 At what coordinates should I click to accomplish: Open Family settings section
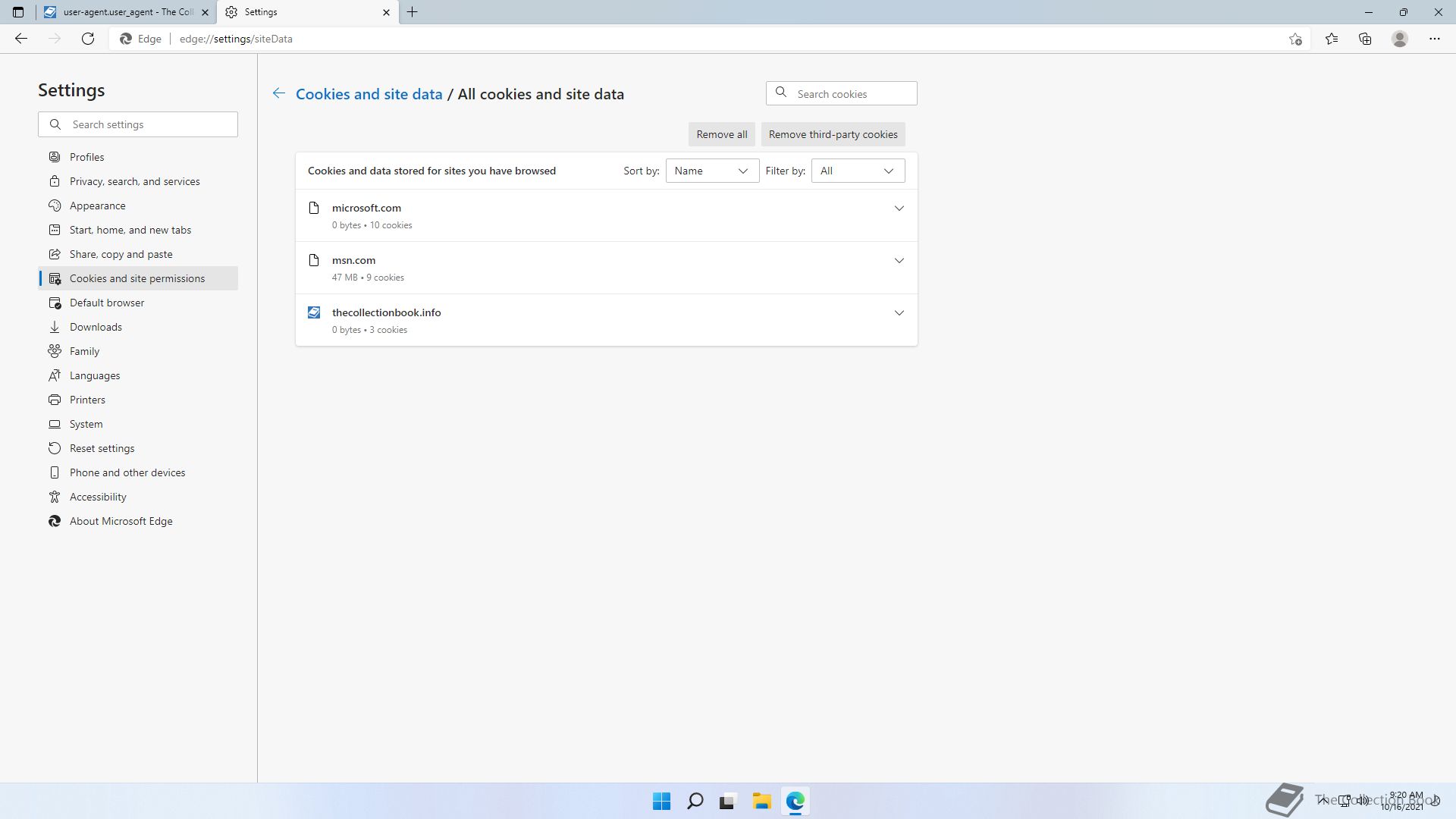(x=138, y=351)
